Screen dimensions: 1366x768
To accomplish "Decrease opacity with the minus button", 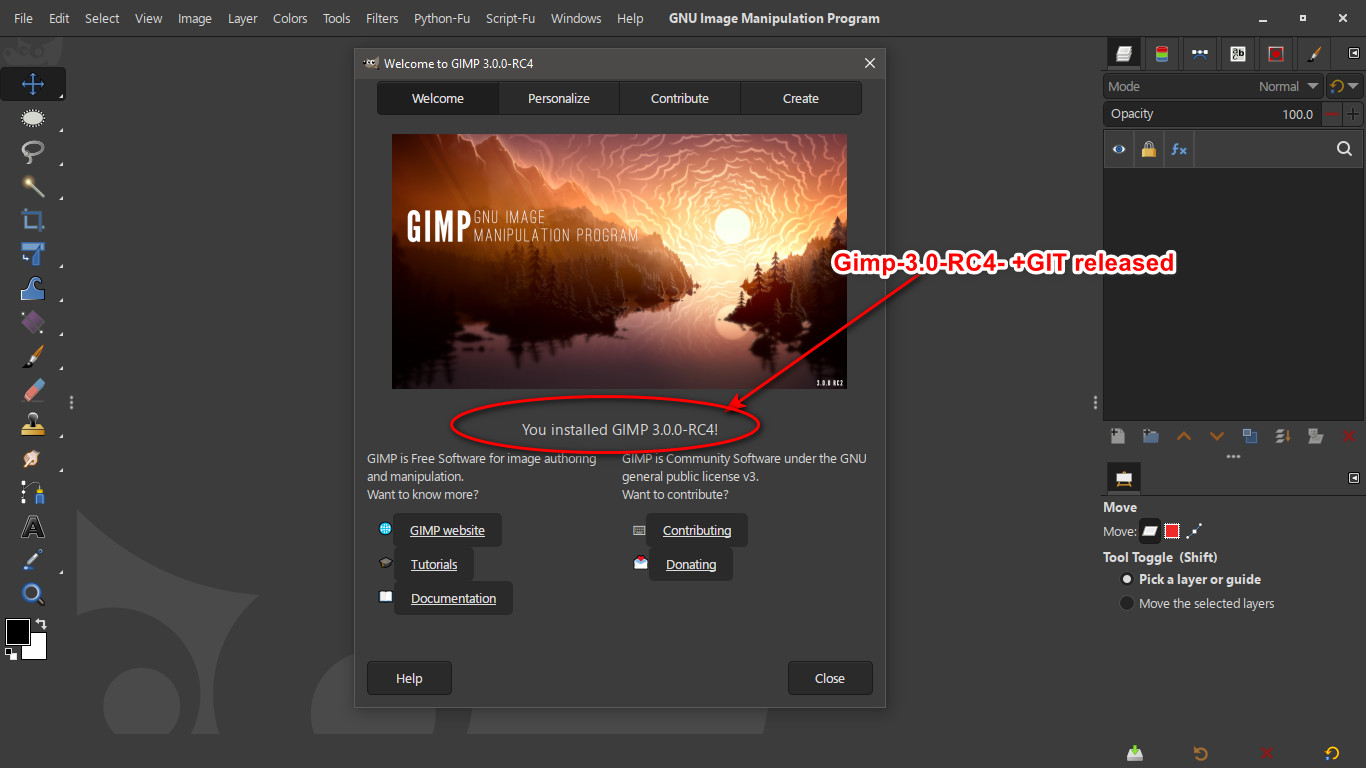I will 1331,114.
